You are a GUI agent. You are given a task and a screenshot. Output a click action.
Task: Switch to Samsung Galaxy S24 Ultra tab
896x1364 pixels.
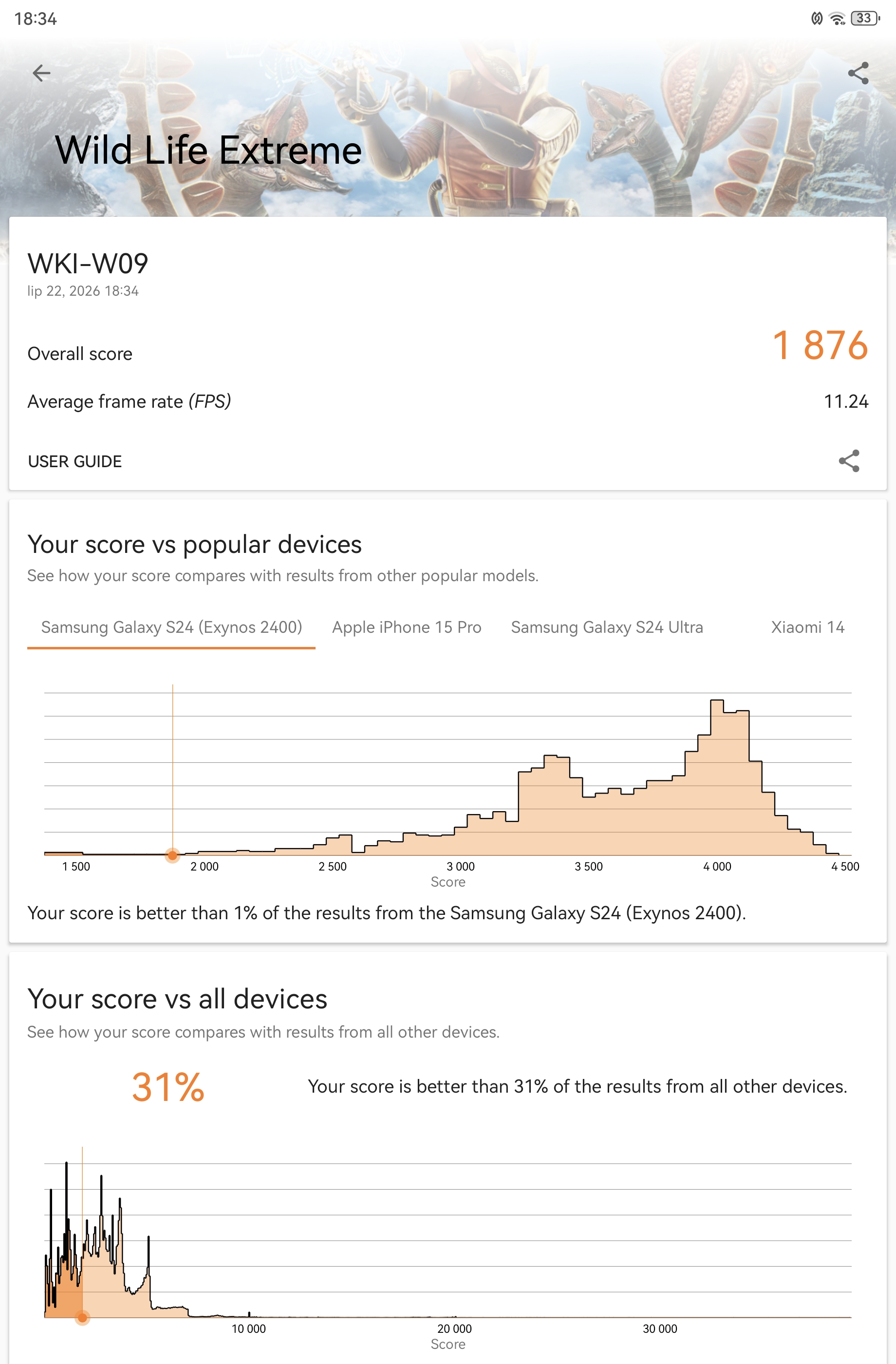tap(607, 627)
